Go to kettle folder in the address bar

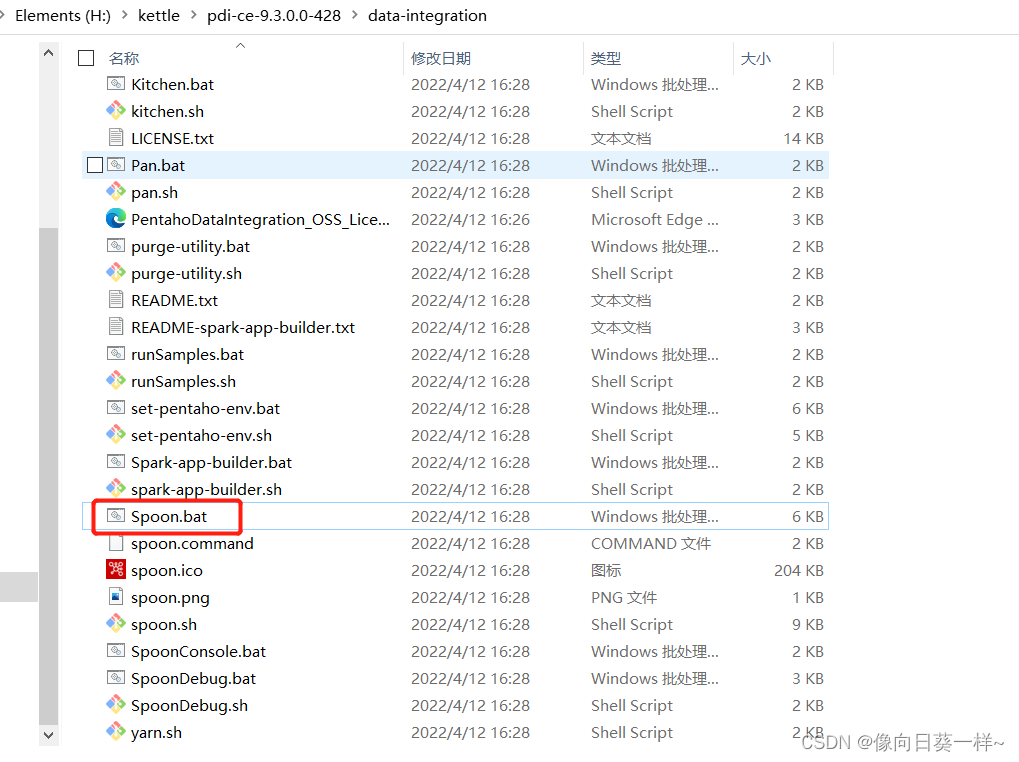(159, 16)
